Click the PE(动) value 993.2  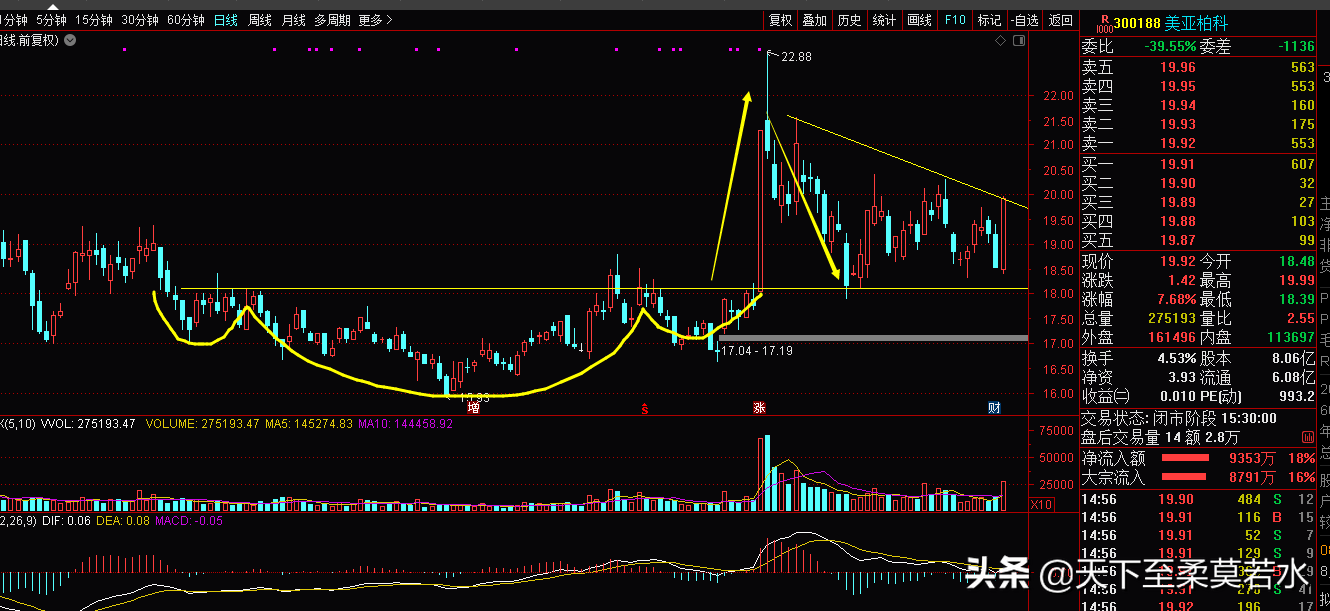[1295, 396]
